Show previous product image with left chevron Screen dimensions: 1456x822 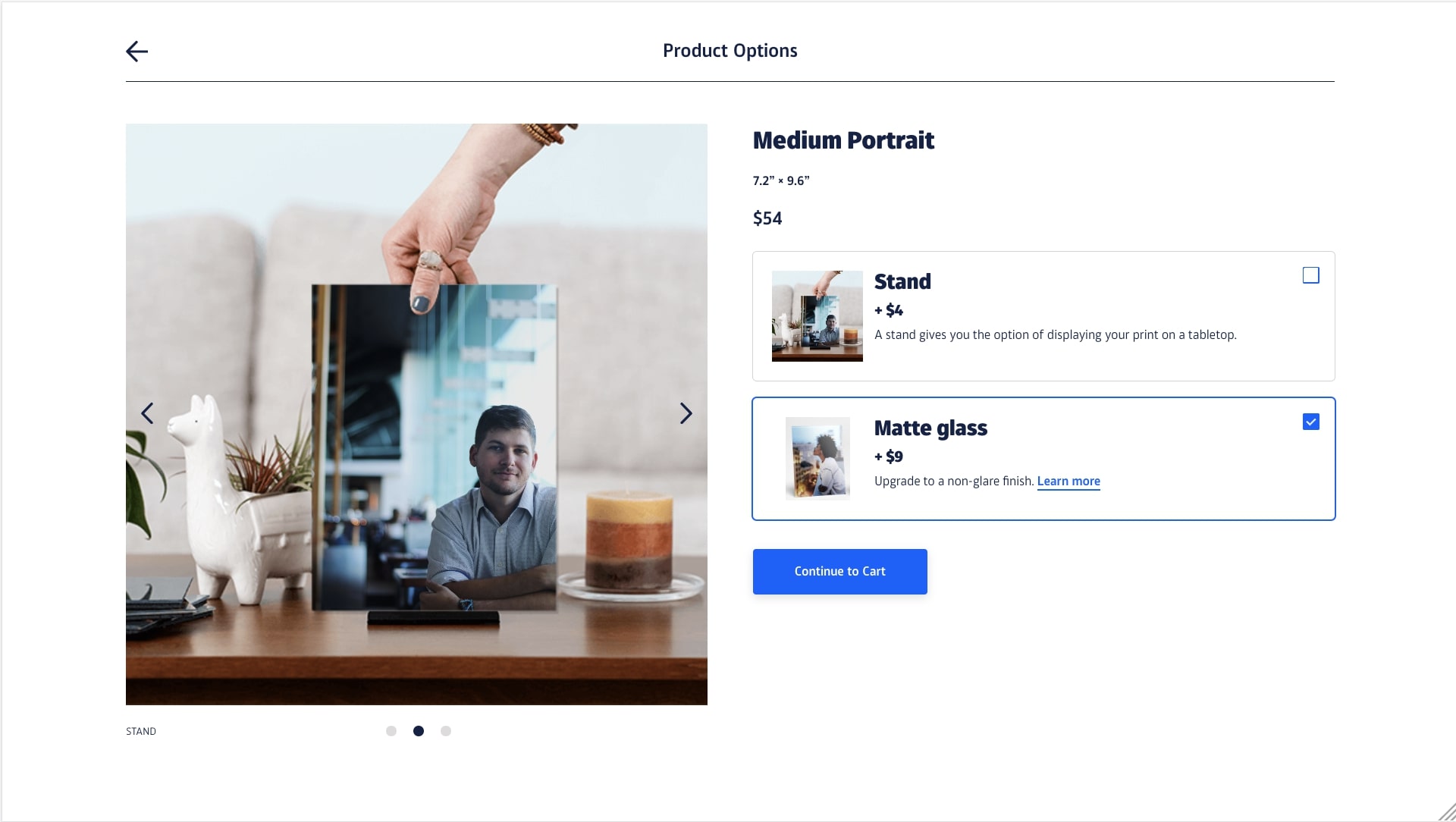pyautogui.click(x=147, y=413)
